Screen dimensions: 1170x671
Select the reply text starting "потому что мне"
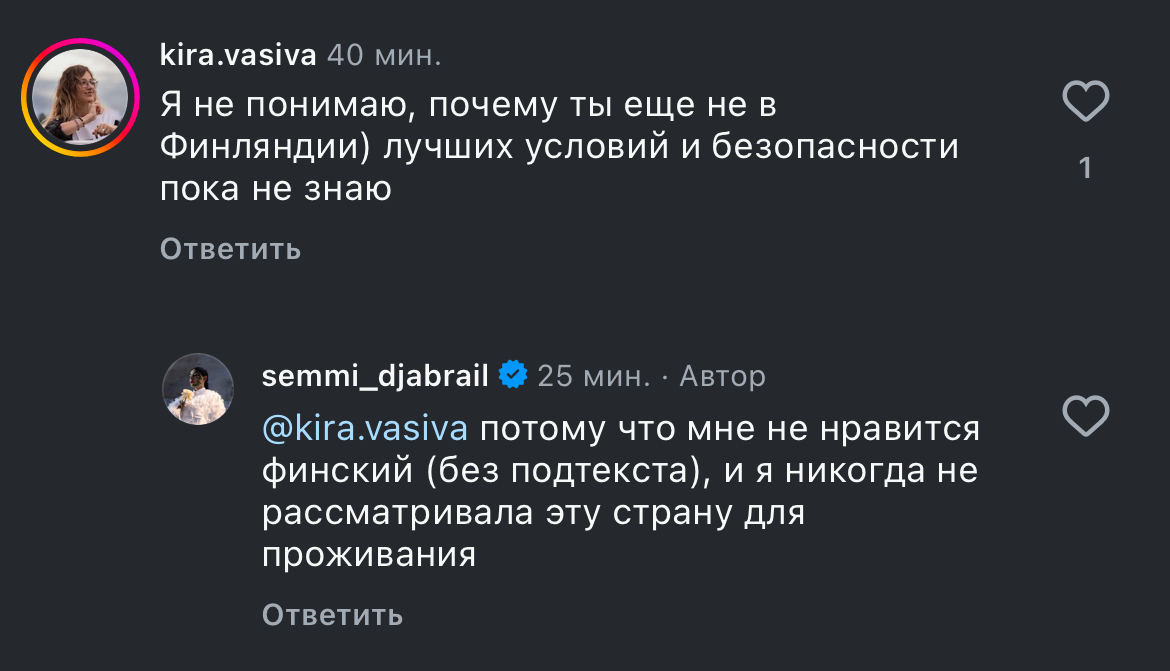point(621,492)
